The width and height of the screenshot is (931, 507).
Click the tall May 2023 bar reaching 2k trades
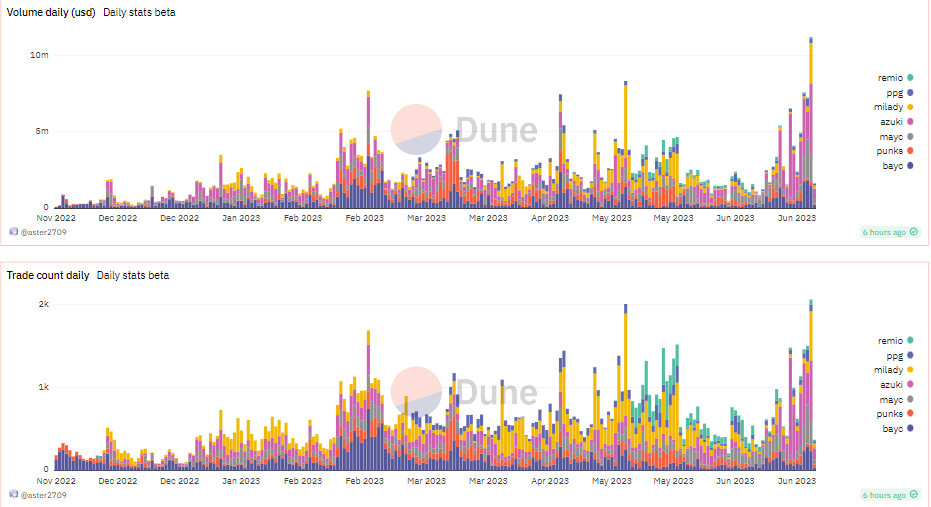(625, 387)
